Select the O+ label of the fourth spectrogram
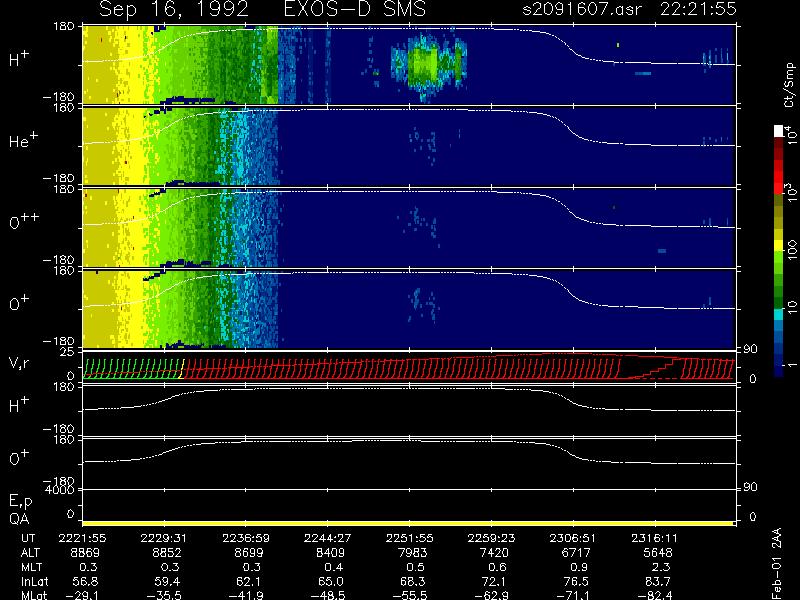Viewport: 800px width, 600px height. pos(19,303)
